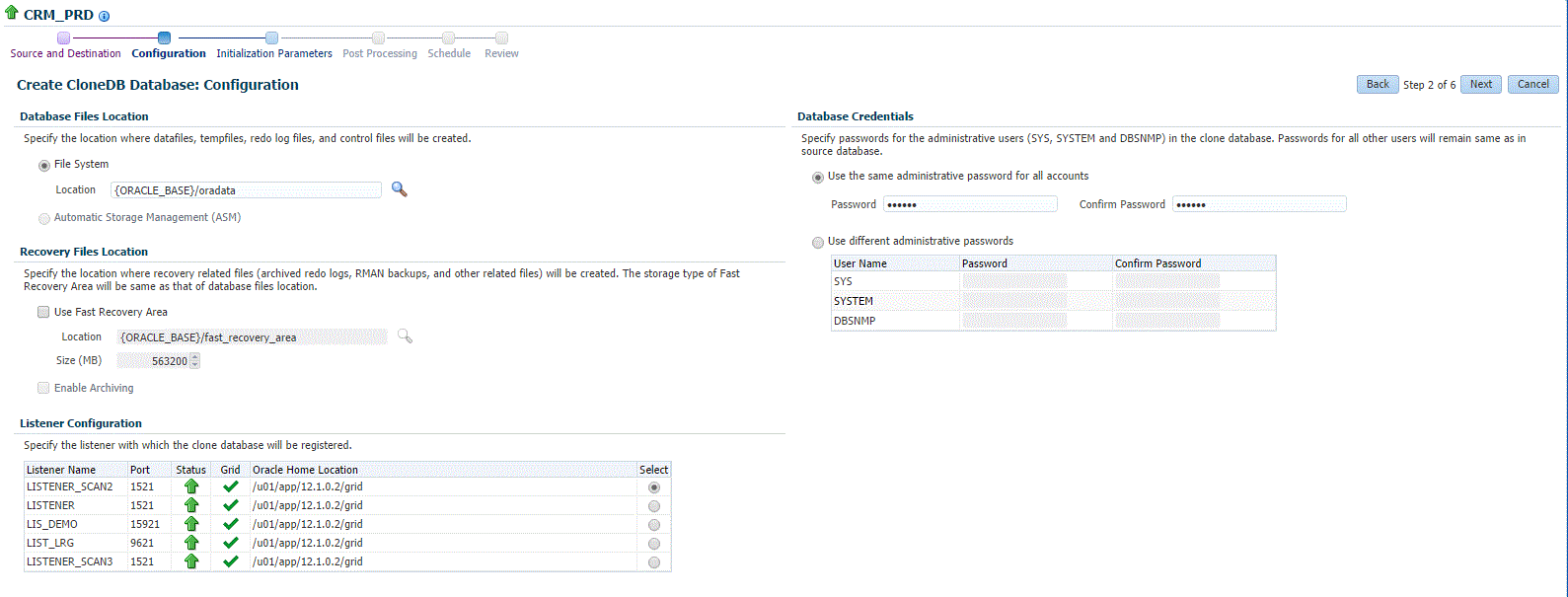Click the database files Location input field
The width and height of the screenshot is (1568, 597).
click(246, 190)
